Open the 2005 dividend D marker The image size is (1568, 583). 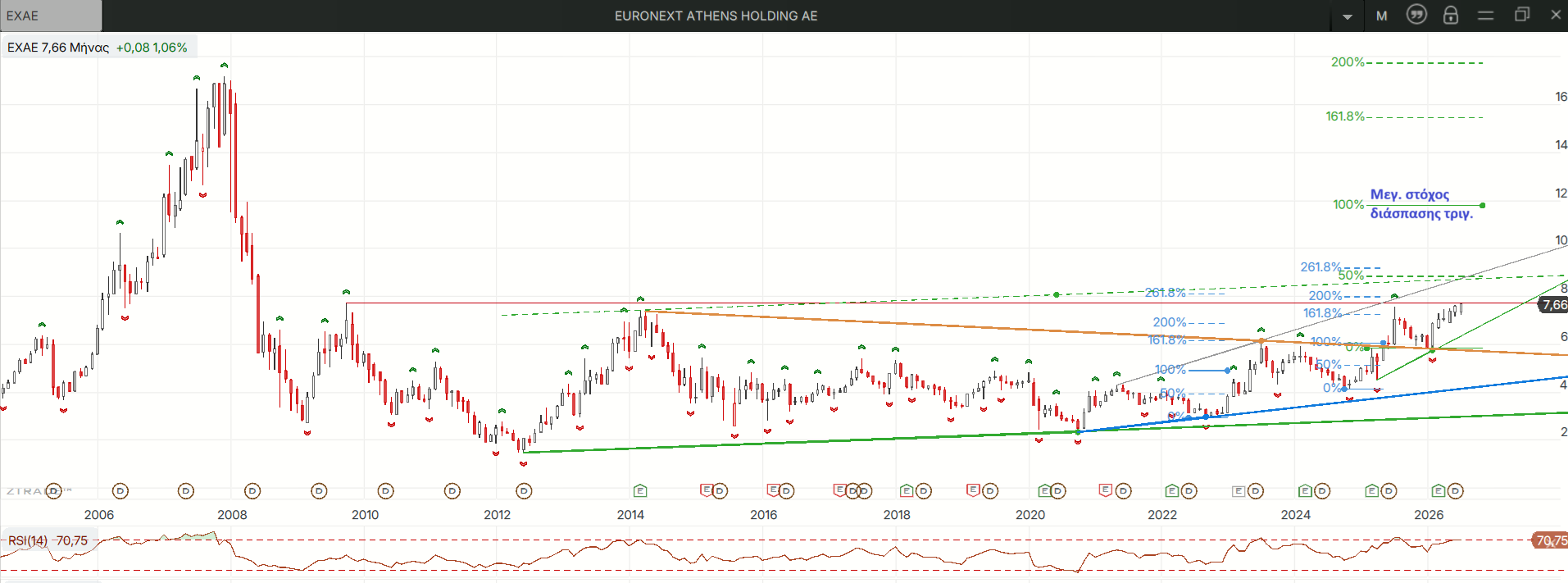[54, 491]
